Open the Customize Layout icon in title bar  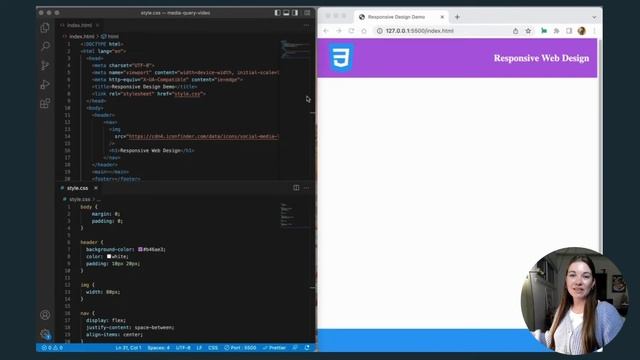point(307,13)
